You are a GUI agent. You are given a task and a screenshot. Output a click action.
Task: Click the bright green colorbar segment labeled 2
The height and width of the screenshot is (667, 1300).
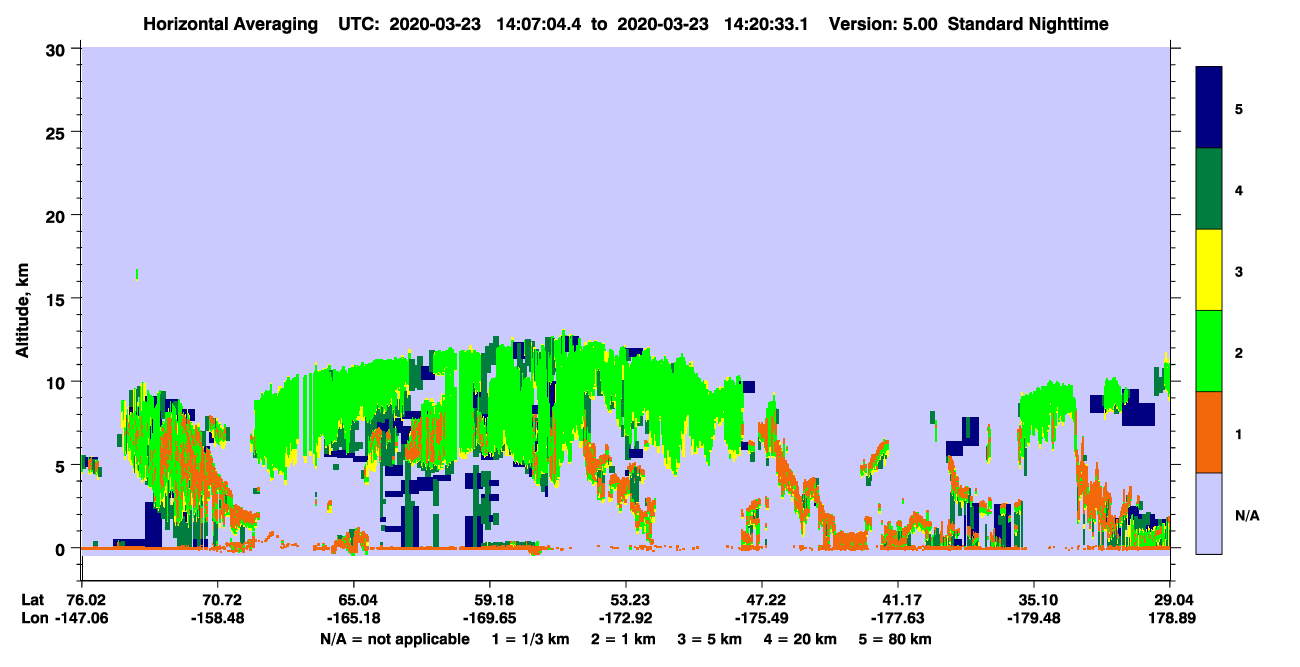[x=1209, y=351]
